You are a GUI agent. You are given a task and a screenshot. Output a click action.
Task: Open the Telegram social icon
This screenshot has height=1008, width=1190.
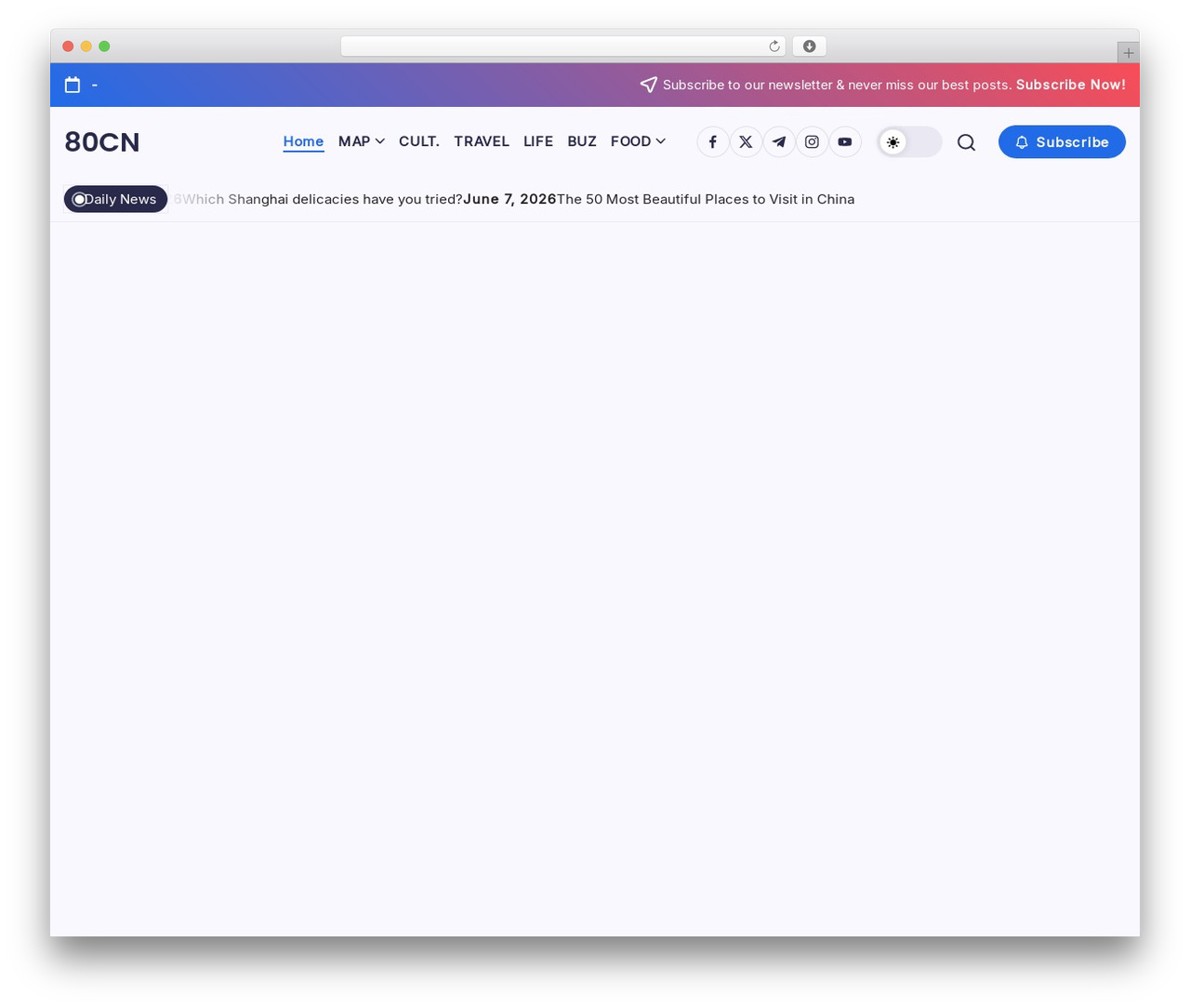pyautogui.click(x=779, y=142)
